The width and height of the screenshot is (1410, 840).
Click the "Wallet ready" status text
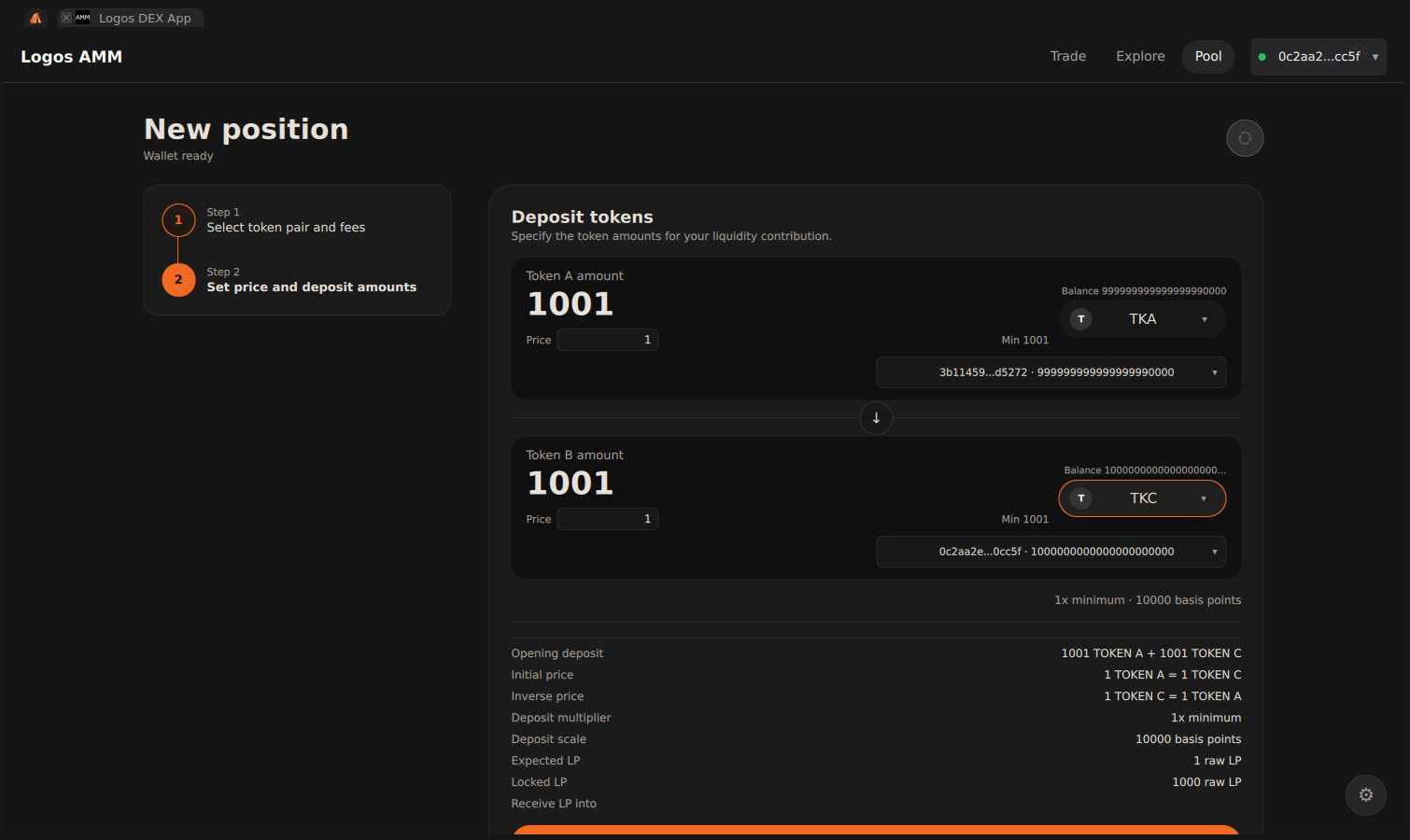pos(178,156)
